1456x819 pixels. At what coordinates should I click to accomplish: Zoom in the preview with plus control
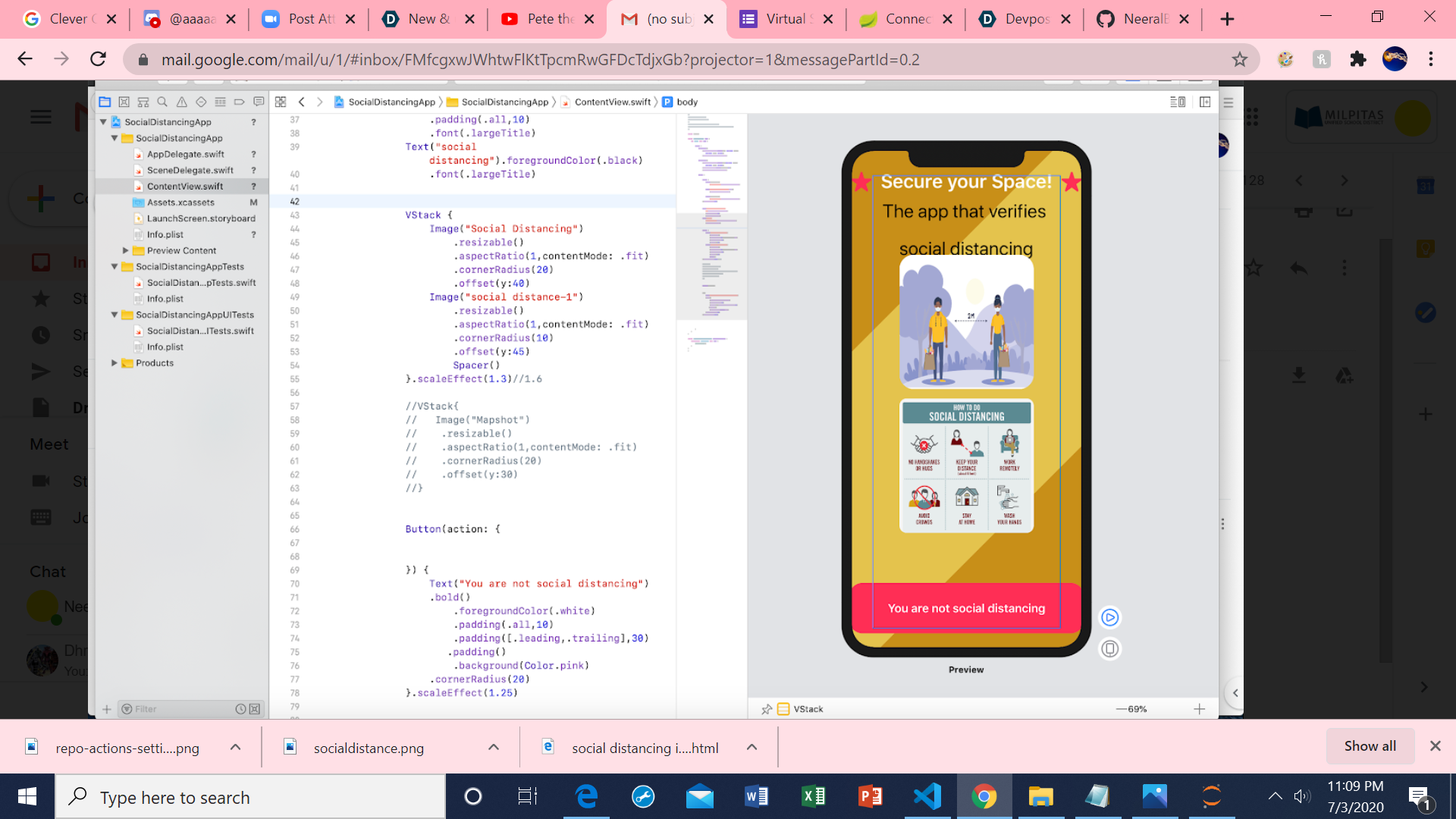point(1199,709)
